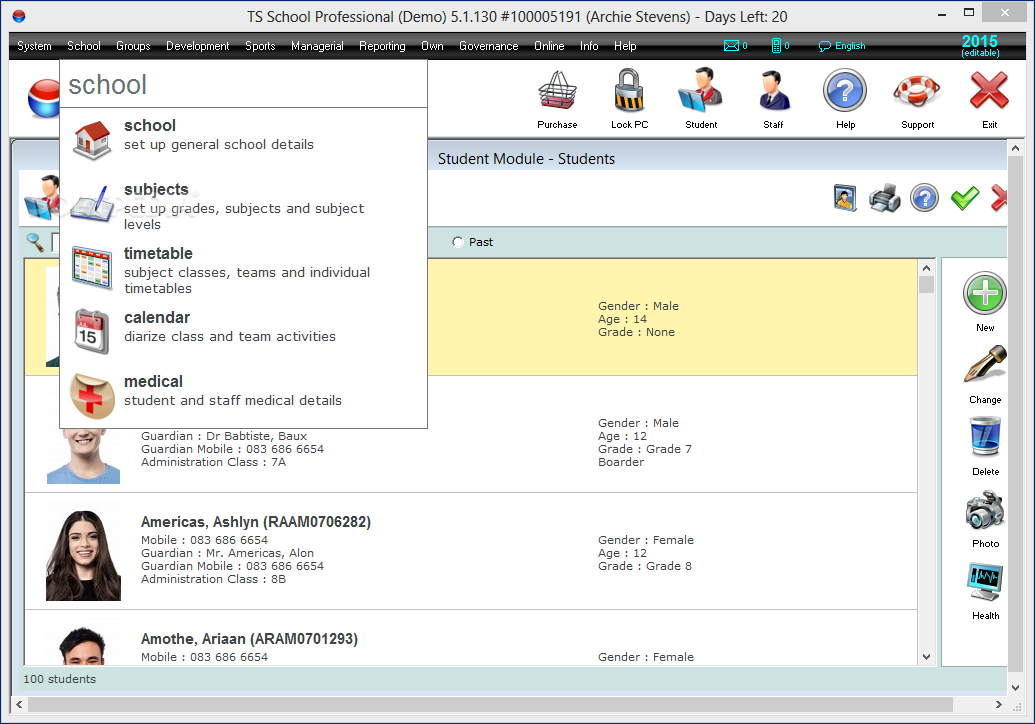Click the green checkmark icon
This screenshot has height=724, width=1035.
click(964, 198)
